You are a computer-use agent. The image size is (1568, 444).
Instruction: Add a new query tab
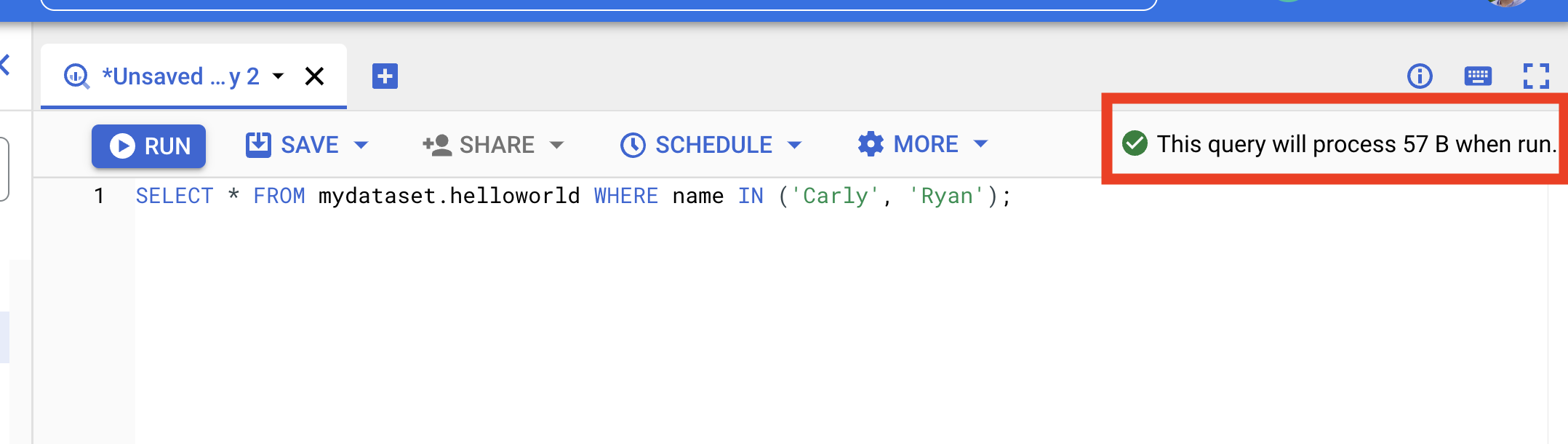[385, 76]
